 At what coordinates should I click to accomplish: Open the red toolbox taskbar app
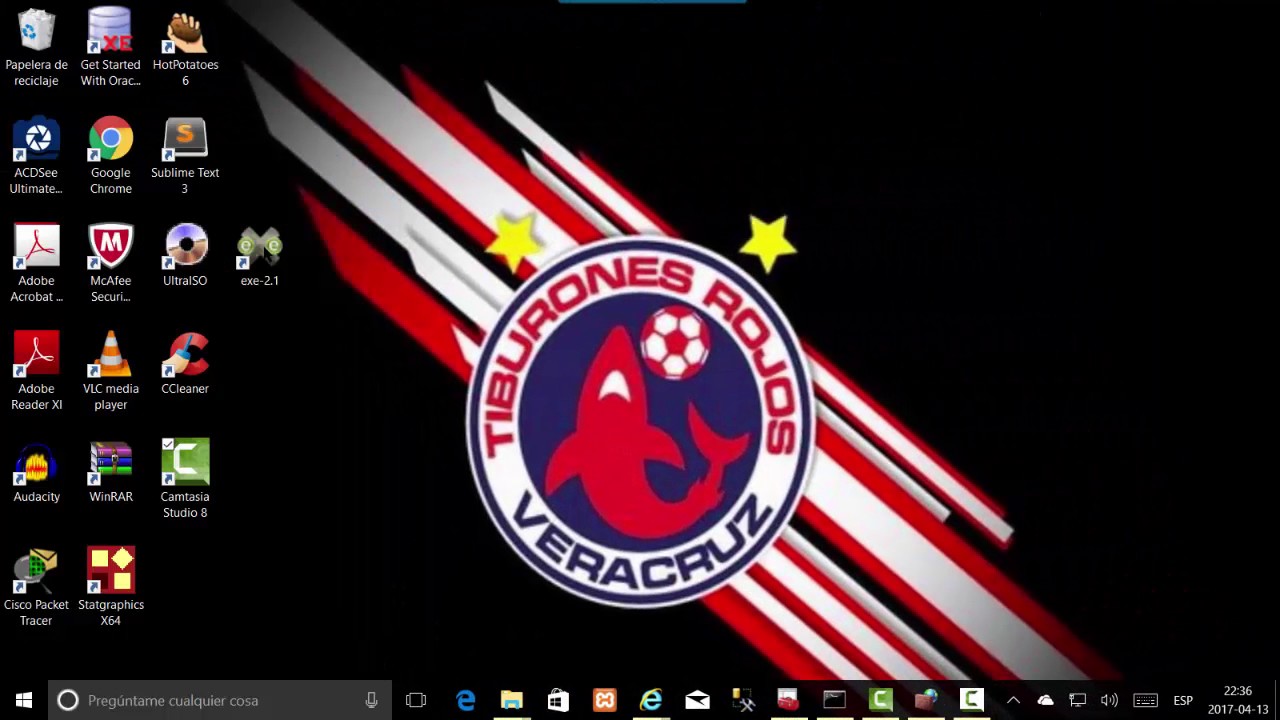coord(788,700)
